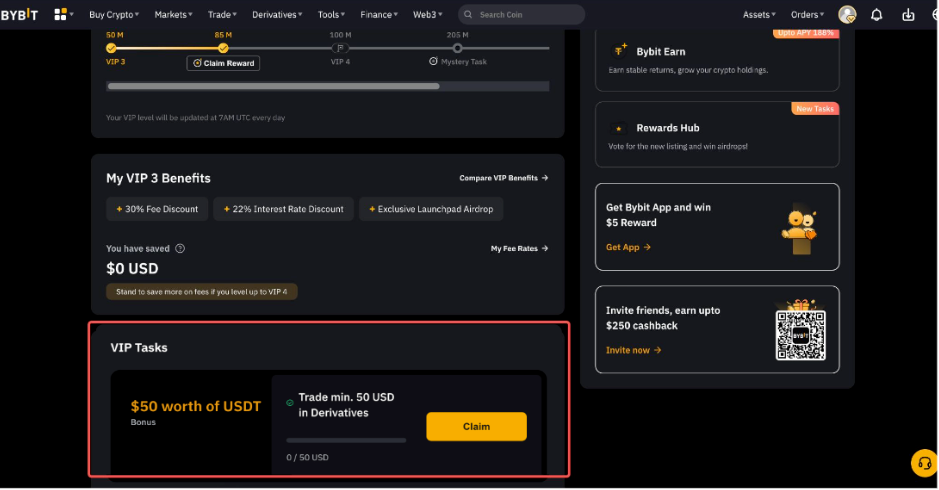Click the language globe icon
Viewport: 939px width, 490px height.
tap(934, 15)
